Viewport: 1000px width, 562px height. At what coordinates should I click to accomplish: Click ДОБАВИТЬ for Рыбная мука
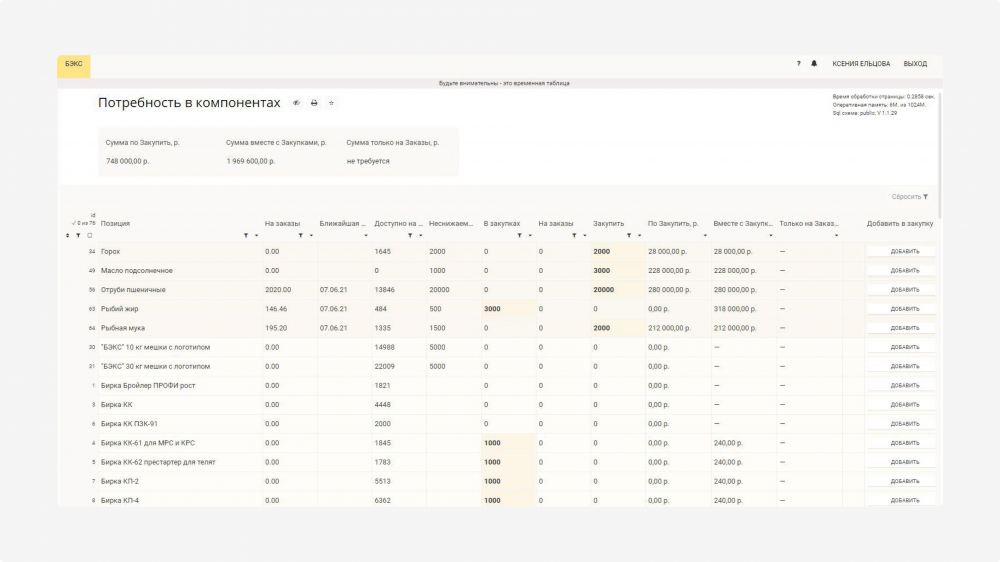[x=901, y=328]
